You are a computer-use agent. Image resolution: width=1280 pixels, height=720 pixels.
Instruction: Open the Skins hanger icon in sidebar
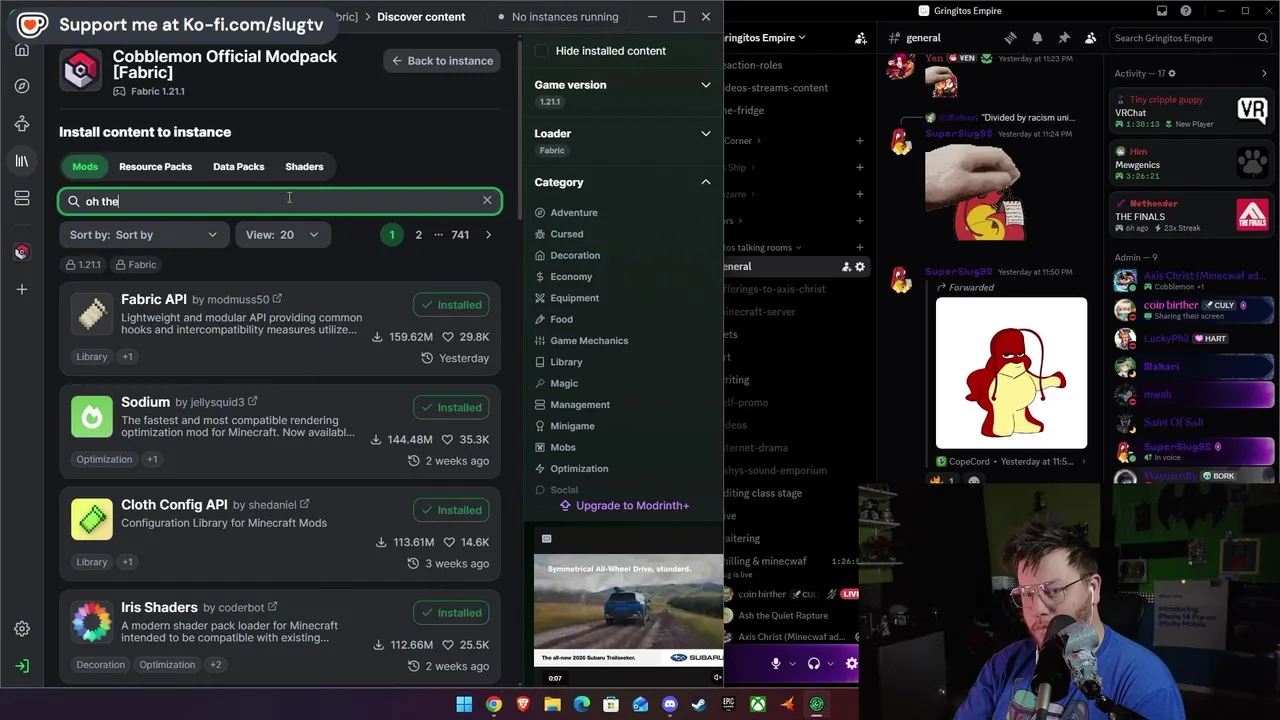[x=22, y=124]
